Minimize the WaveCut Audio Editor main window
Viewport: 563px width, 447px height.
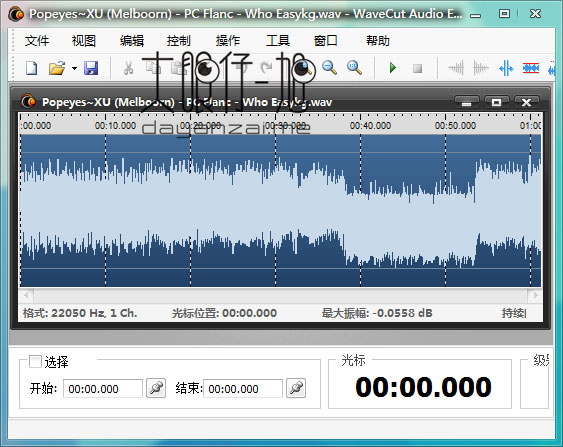tap(476, 14)
